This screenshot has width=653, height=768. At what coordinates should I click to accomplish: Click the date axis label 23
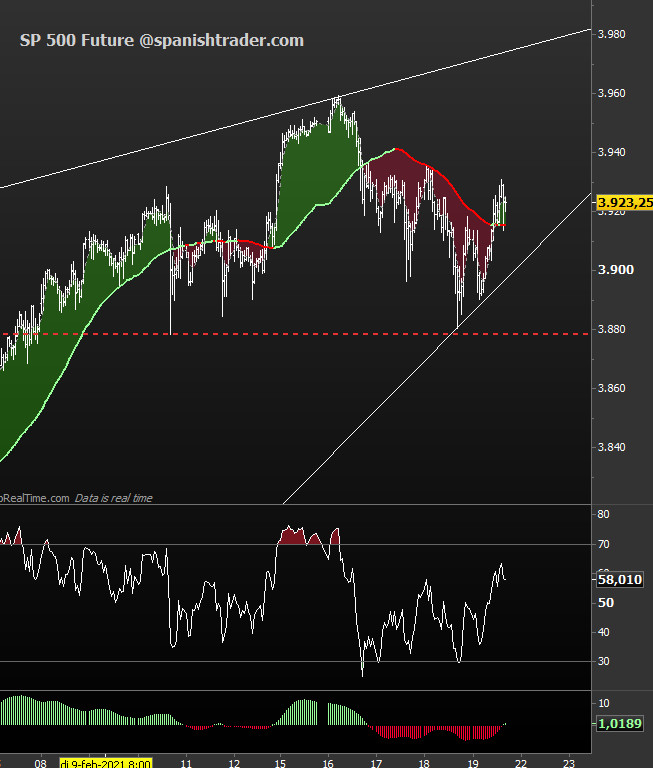(568, 763)
